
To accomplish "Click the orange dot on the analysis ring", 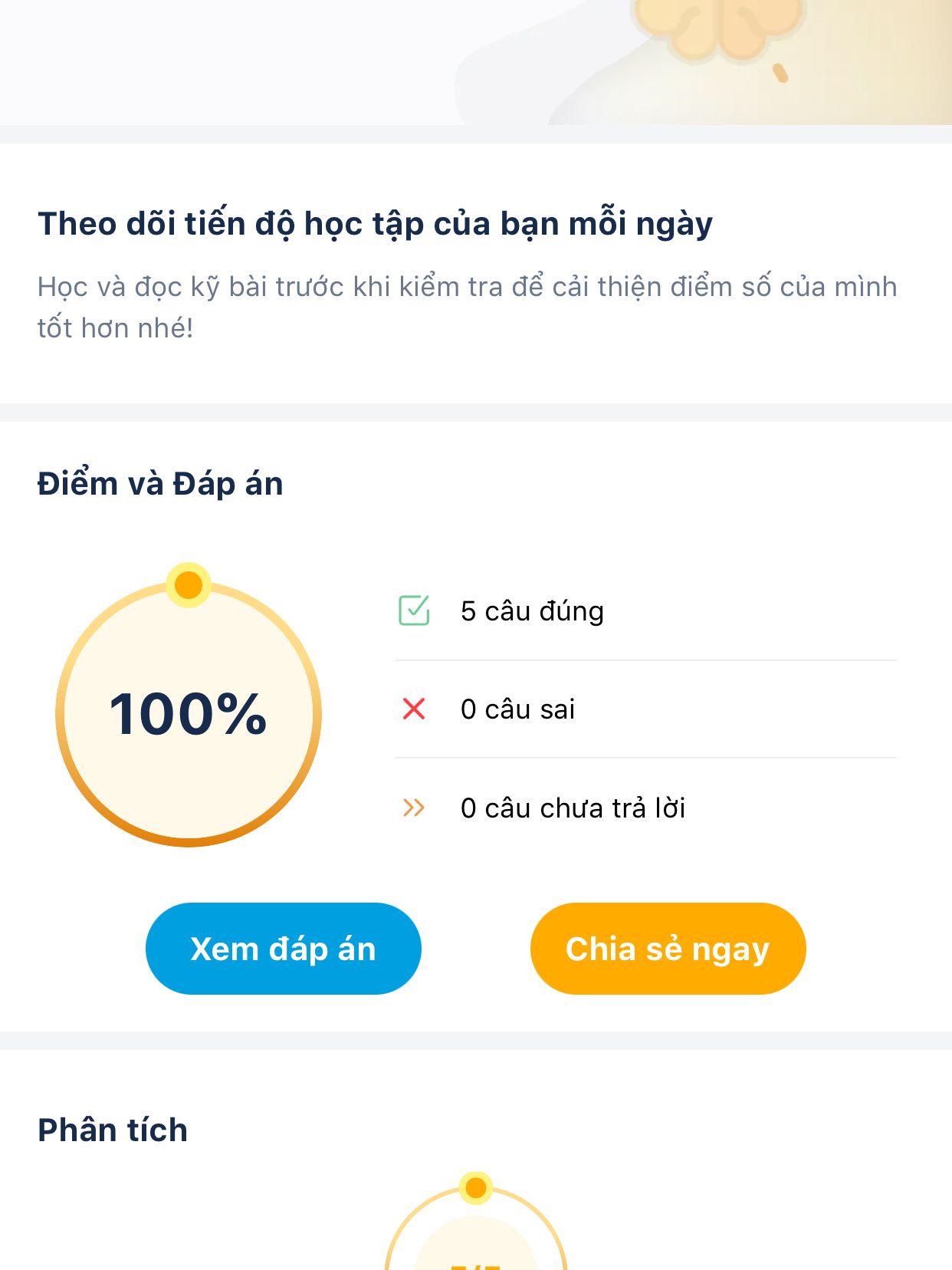I will [476, 1188].
